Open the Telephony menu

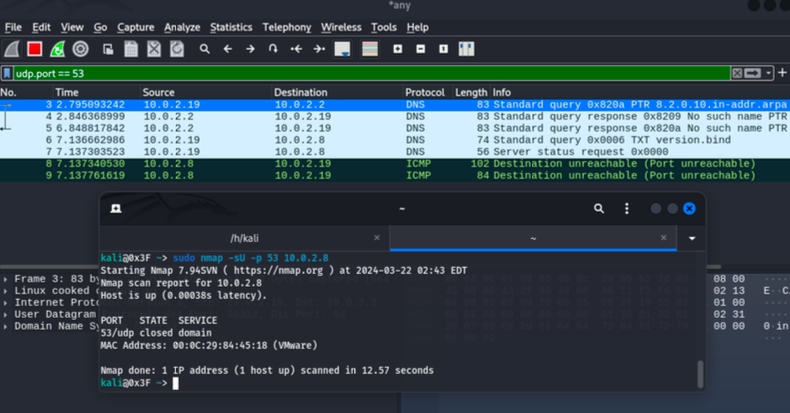287,27
